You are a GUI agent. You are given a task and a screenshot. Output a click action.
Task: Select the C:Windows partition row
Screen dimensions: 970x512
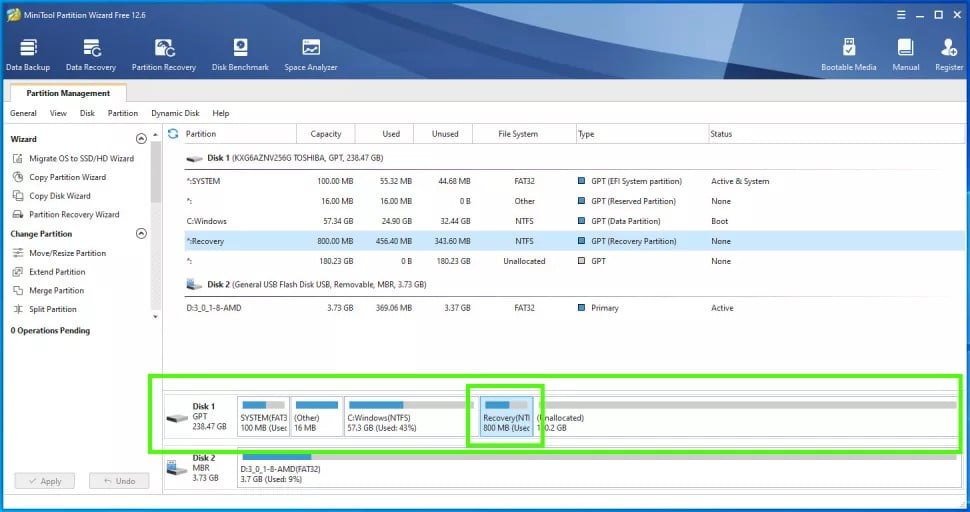[574, 221]
